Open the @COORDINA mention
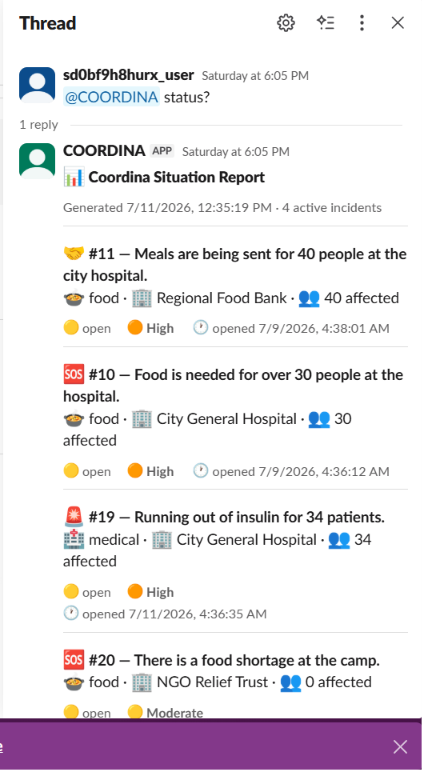 pyautogui.click(x=112, y=97)
